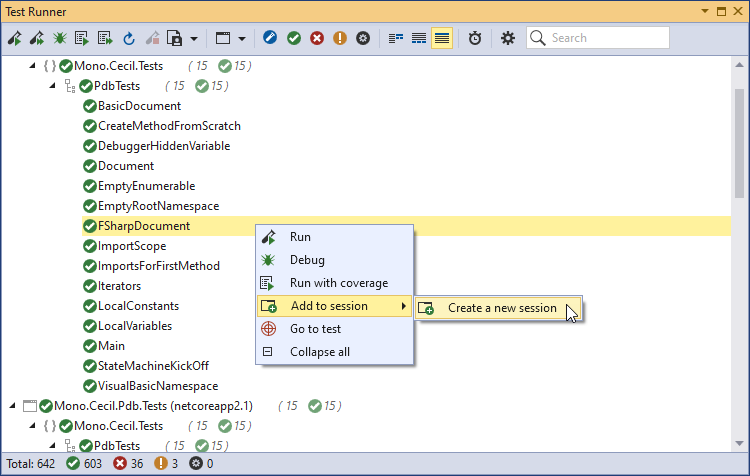
Task: Click the stopwatch timing icon in toolbar
Action: (474, 38)
